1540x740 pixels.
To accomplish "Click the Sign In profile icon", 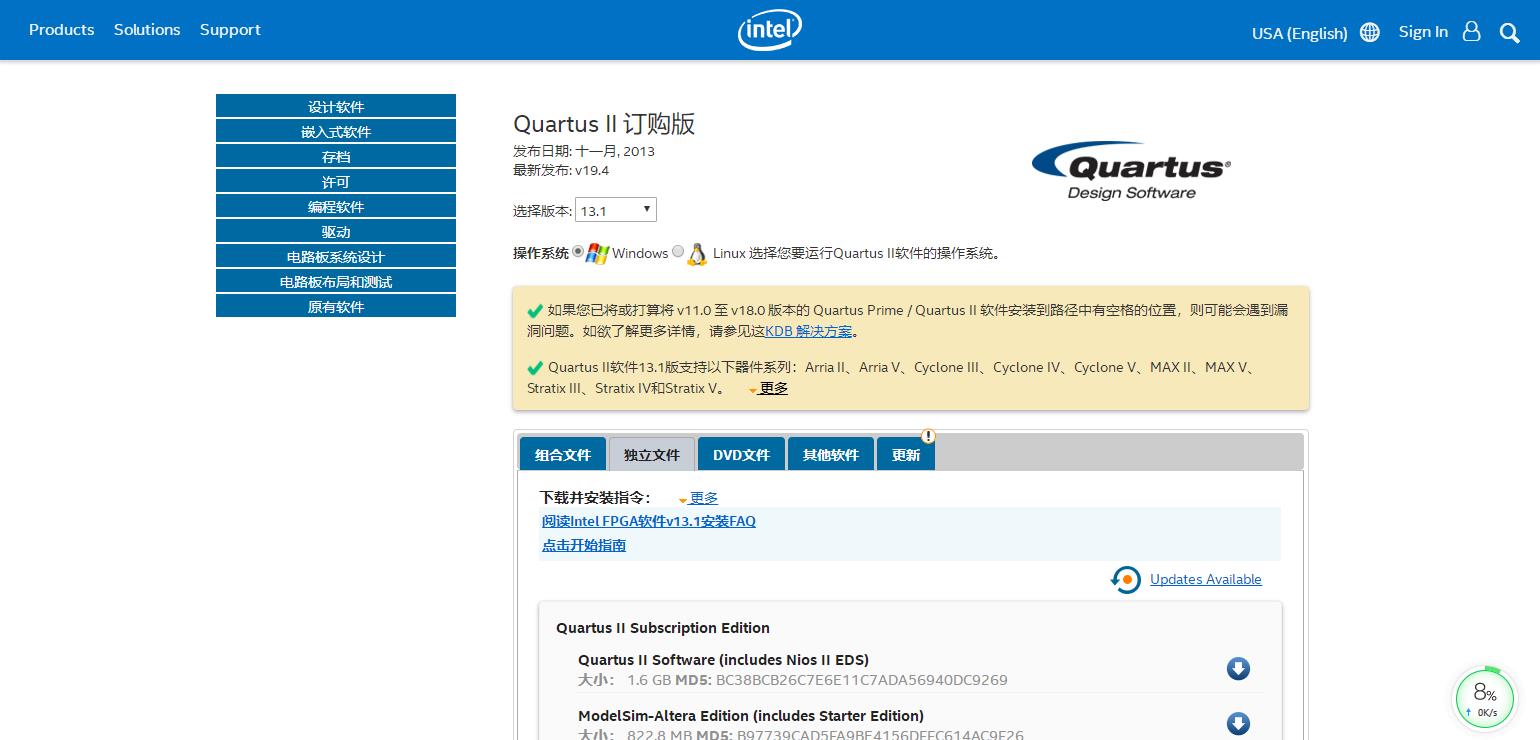I will [1471, 32].
